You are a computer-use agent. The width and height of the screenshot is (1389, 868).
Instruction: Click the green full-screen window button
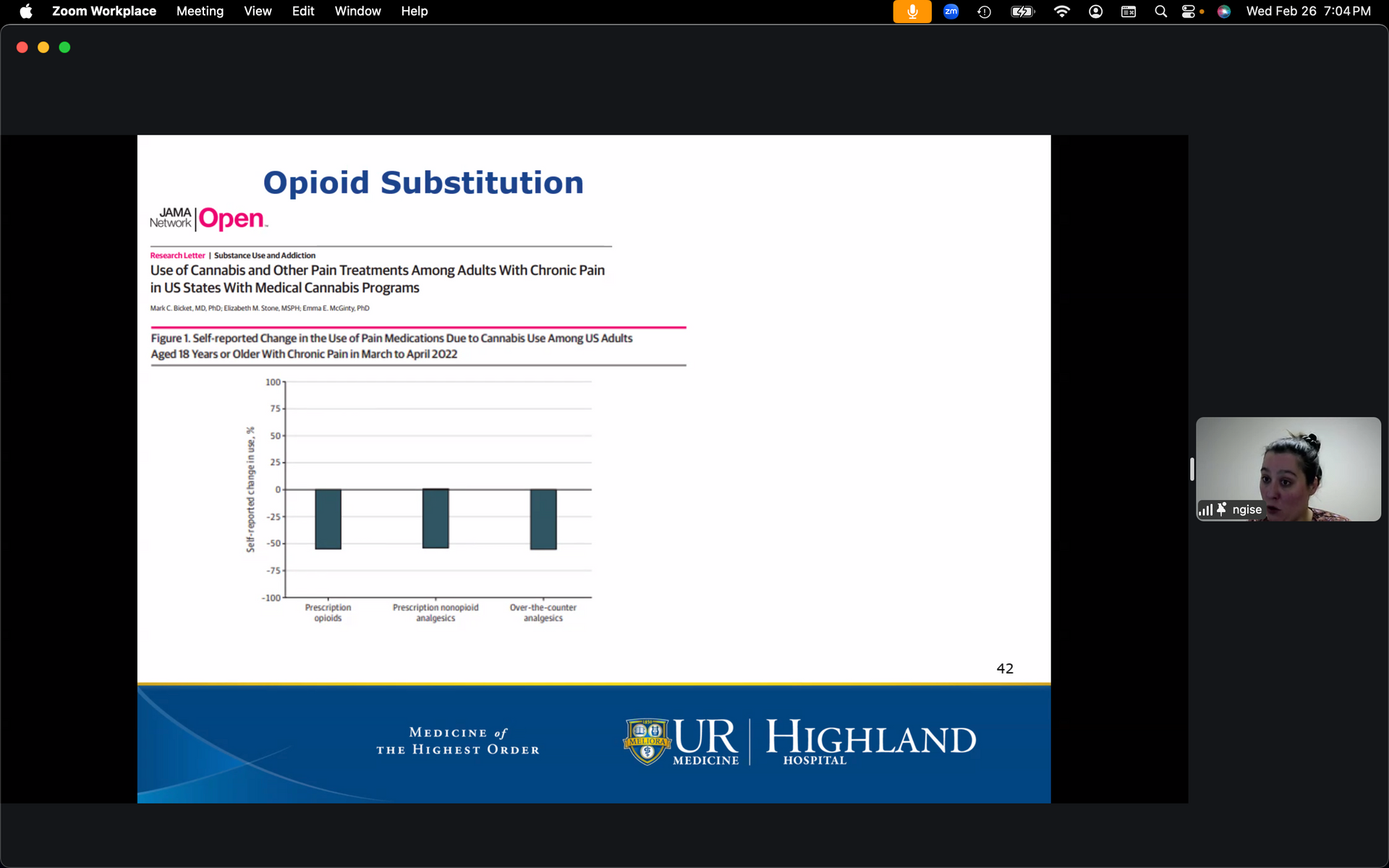click(64, 47)
